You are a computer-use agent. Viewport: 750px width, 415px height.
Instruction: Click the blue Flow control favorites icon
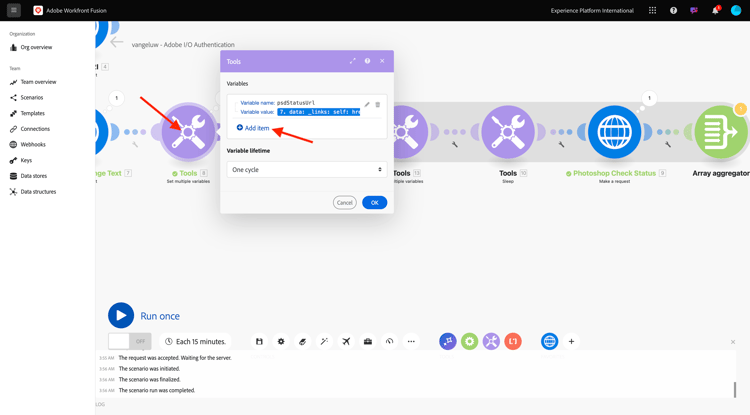tap(448, 341)
